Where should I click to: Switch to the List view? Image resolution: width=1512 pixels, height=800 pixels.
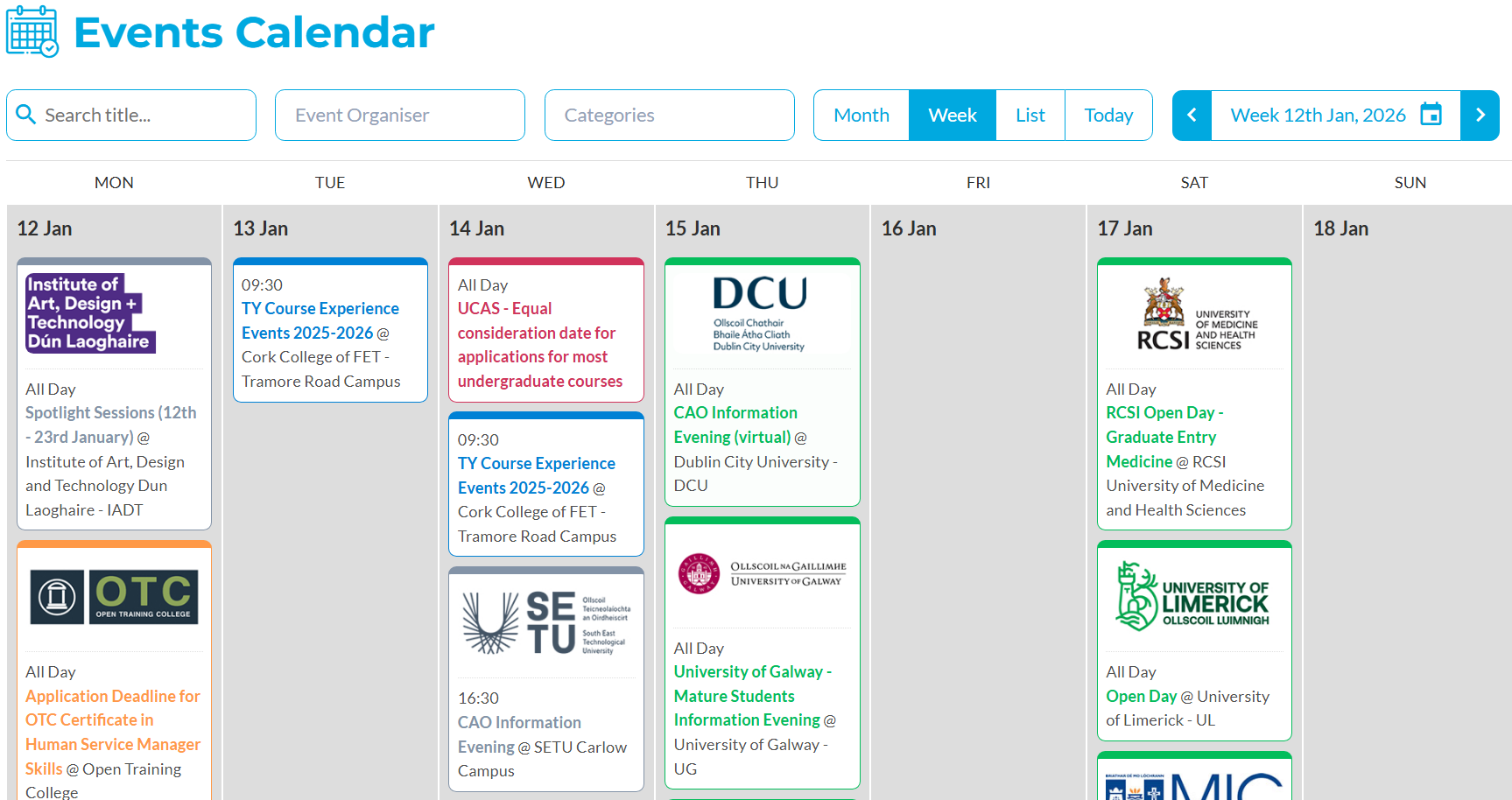[1030, 115]
